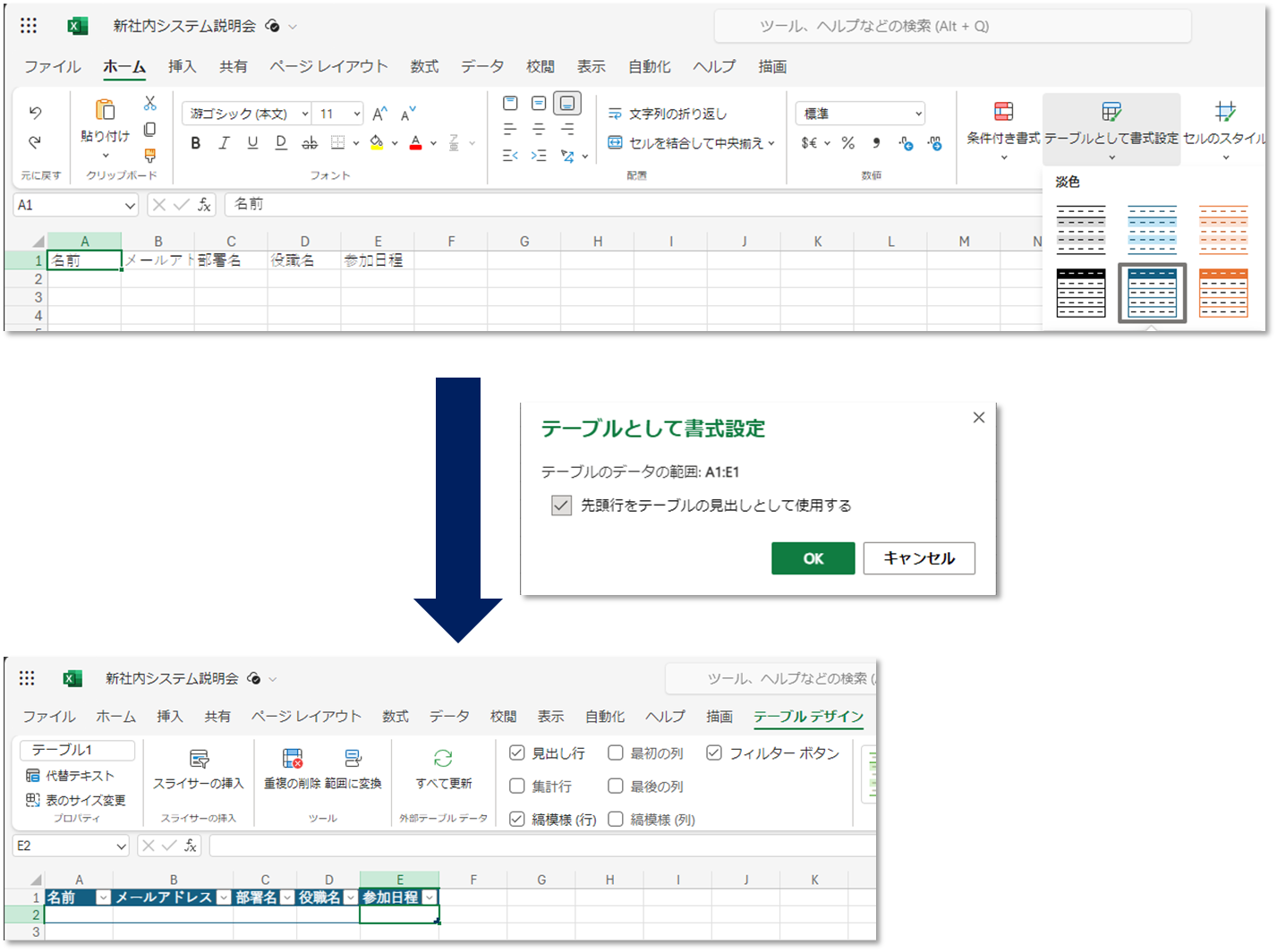This screenshot has width=1277, height=952.
Task: Click the percent style icon
Action: pyautogui.click(x=848, y=143)
